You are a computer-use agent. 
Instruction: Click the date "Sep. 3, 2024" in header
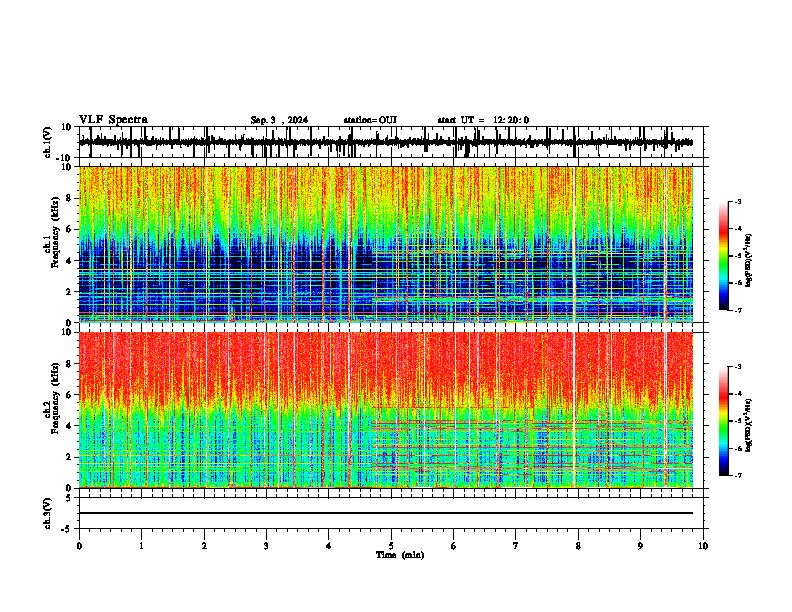click(279, 120)
